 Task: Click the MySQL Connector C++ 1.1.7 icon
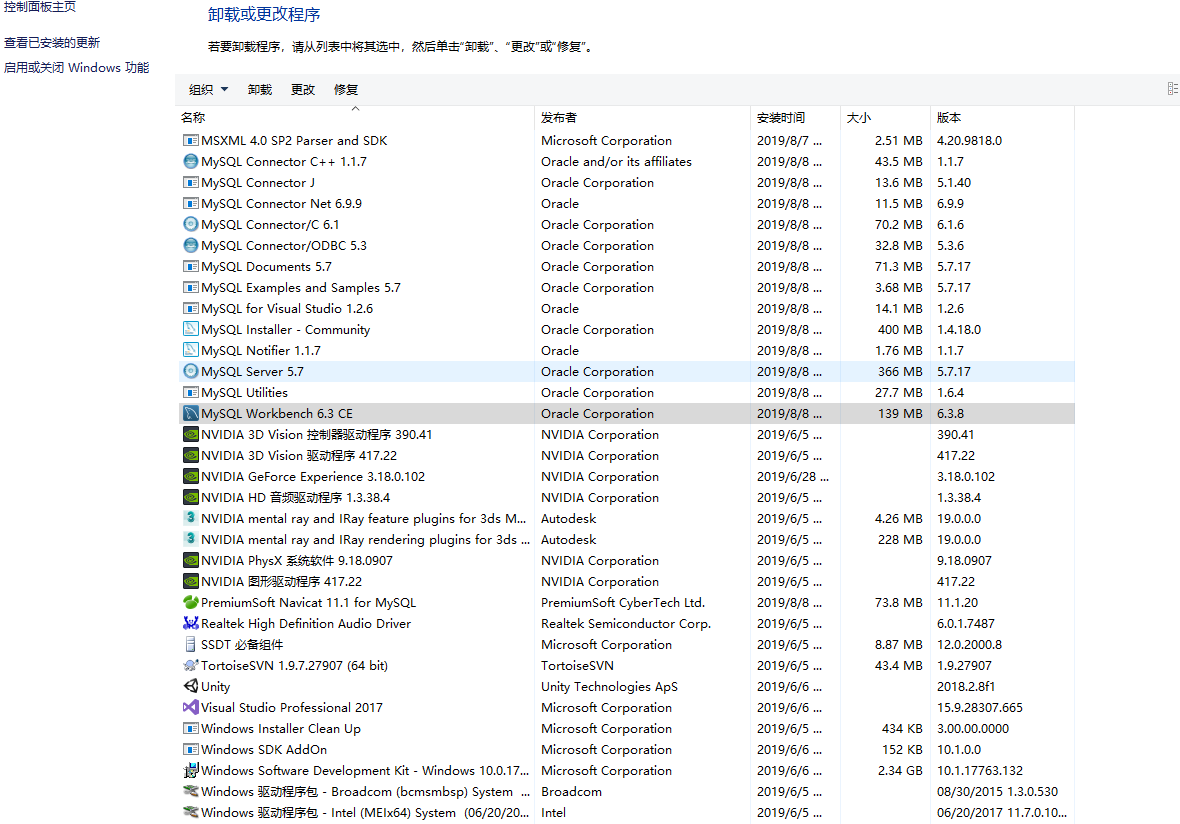coord(190,162)
